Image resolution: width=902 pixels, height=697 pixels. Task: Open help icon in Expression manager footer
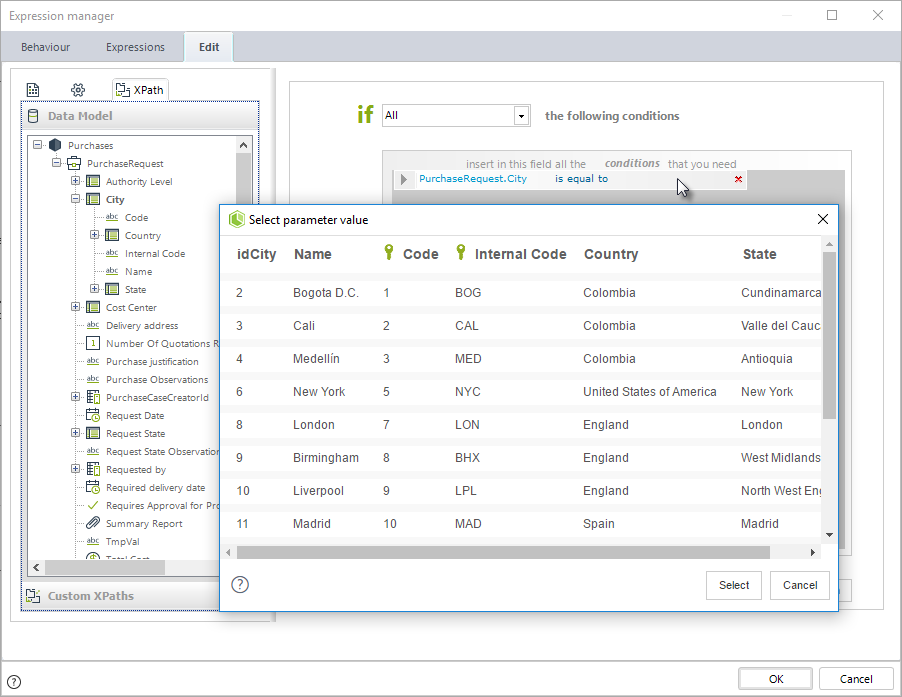click(14, 682)
